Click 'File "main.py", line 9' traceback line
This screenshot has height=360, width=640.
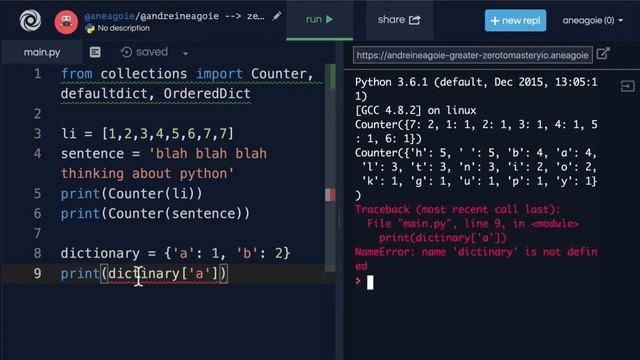[473, 224]
